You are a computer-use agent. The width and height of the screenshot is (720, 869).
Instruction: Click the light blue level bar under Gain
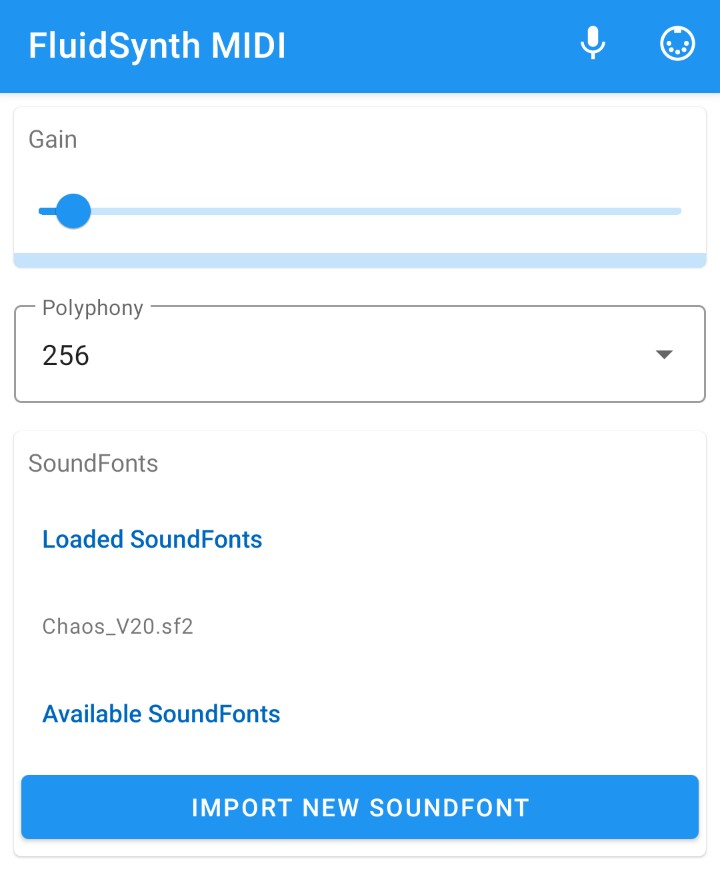point(360,261)
